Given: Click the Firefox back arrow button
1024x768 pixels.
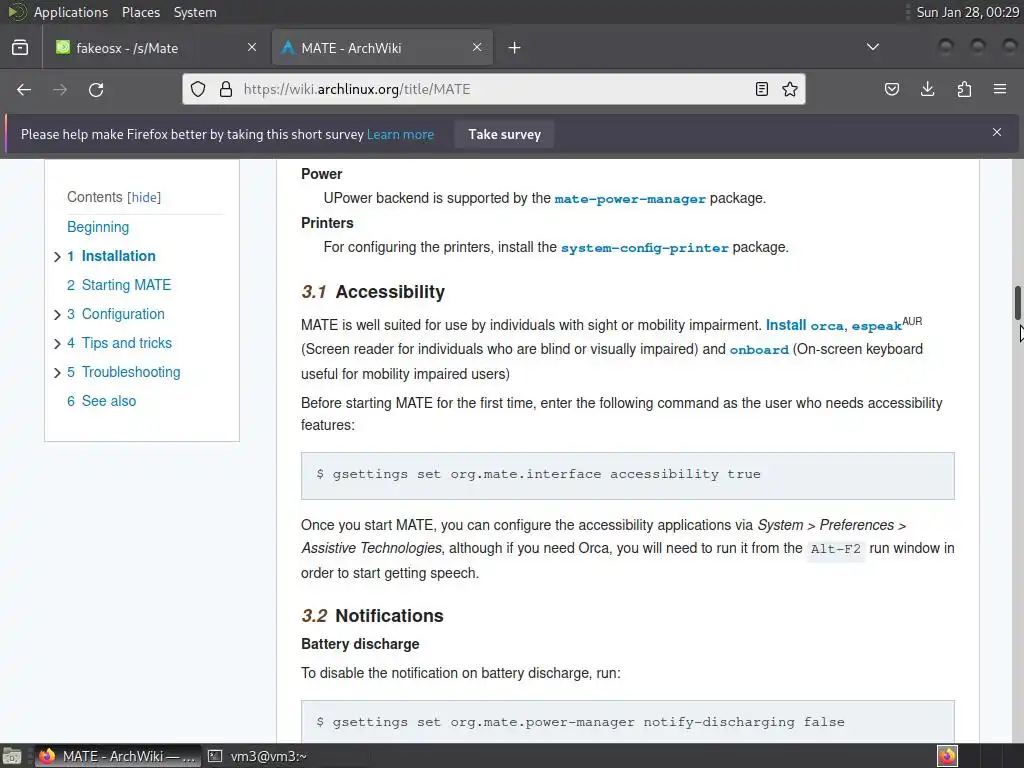Looking at the screenshot, I should click(24, 89).
